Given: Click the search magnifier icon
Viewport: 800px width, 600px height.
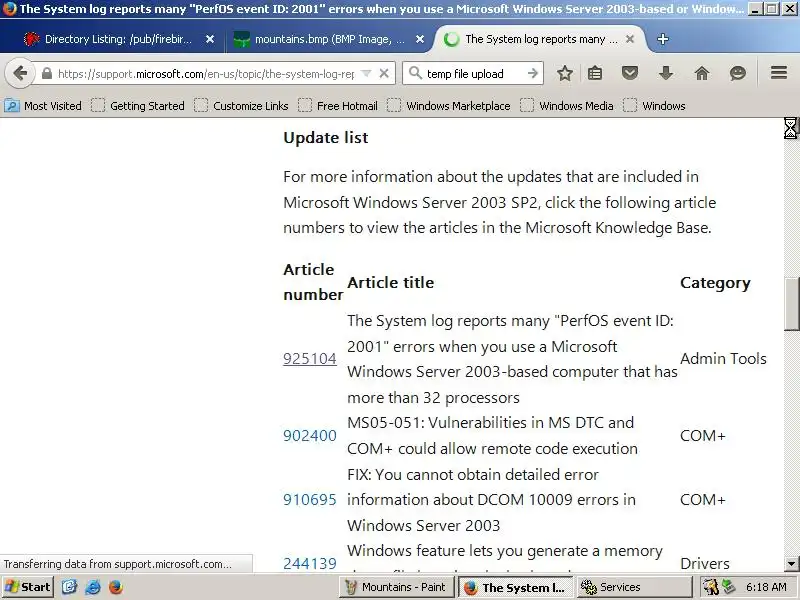Looking at the screenshot, I should point(415,73).
